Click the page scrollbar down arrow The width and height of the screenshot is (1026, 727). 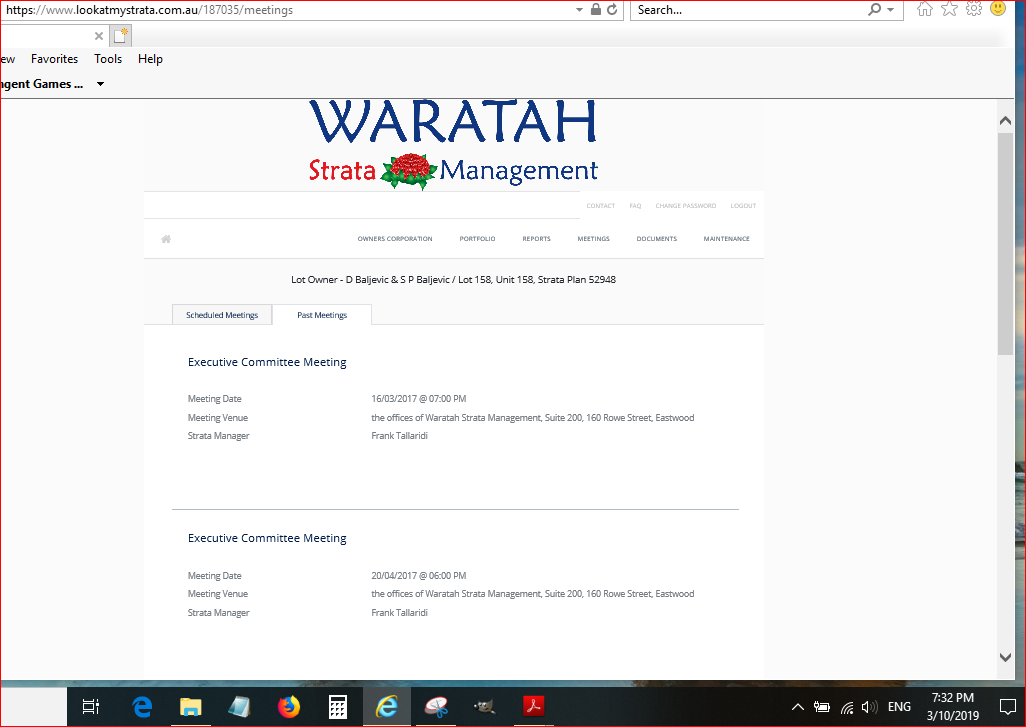tap(1005, 658)
